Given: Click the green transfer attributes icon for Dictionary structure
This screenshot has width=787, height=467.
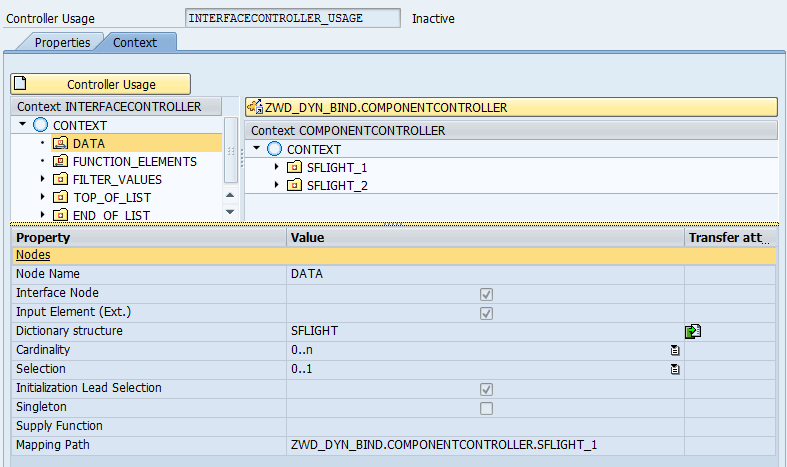Looking at the screenshot, I should click(693, 331).
